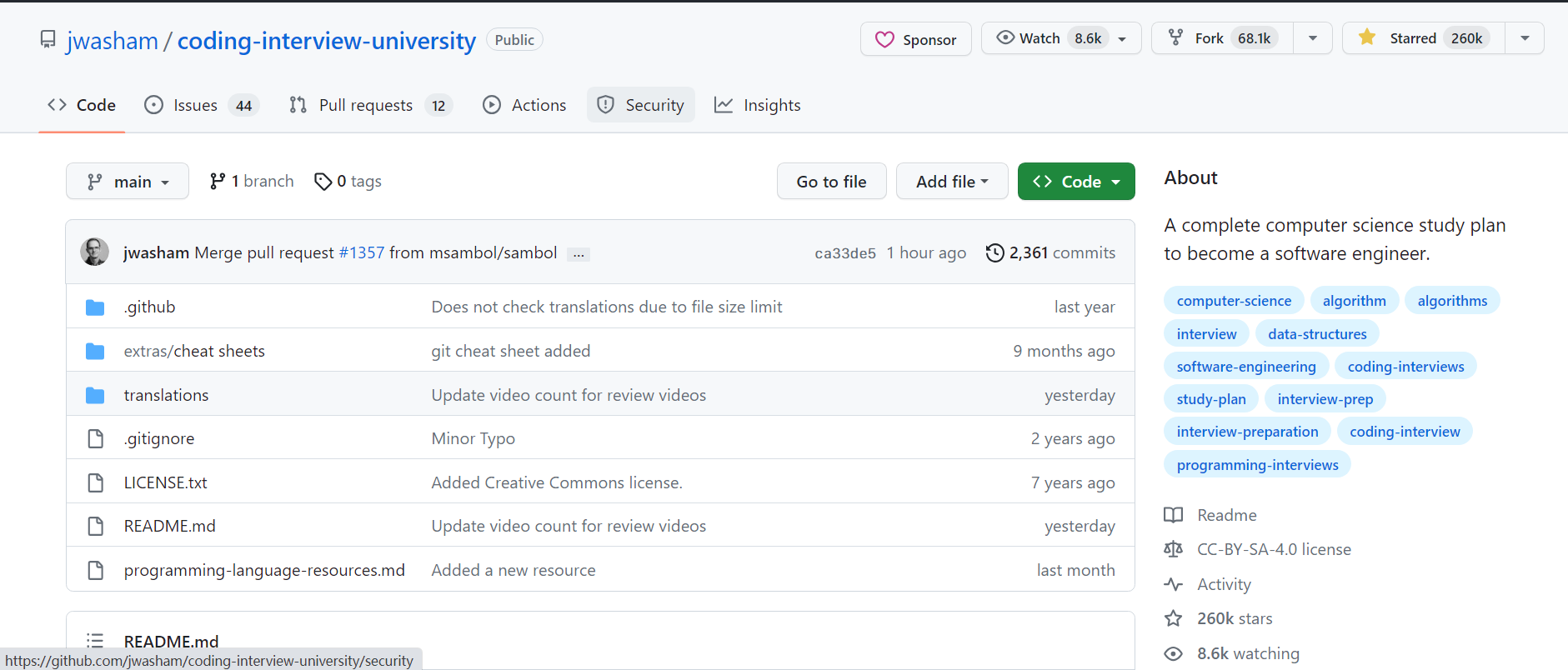This screenshot has height=670, width=1568.
Task: Open the main branch selector dropdown
Action: click(x=128, y=182)
